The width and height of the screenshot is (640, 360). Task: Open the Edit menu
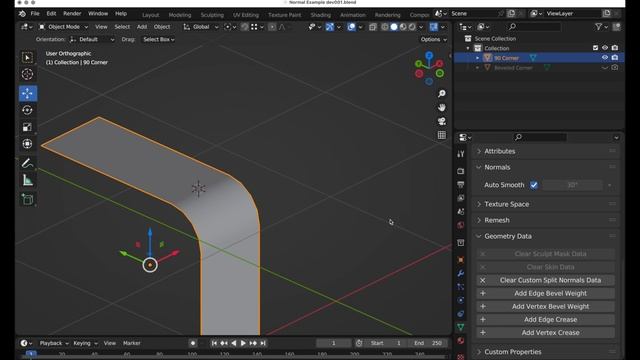(x=51, y=13)
